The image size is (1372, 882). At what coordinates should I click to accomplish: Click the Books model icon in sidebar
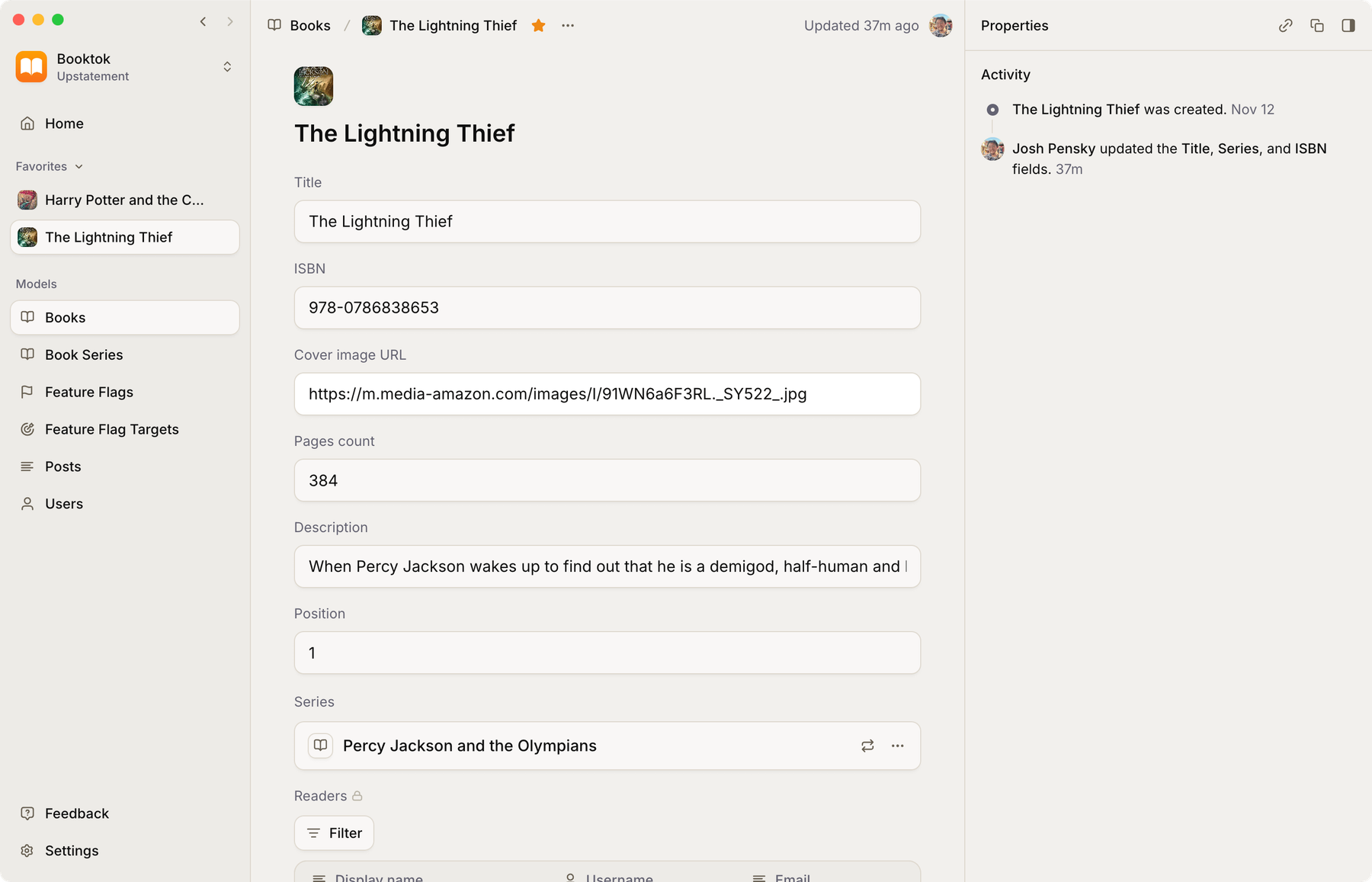pos(27,317)
